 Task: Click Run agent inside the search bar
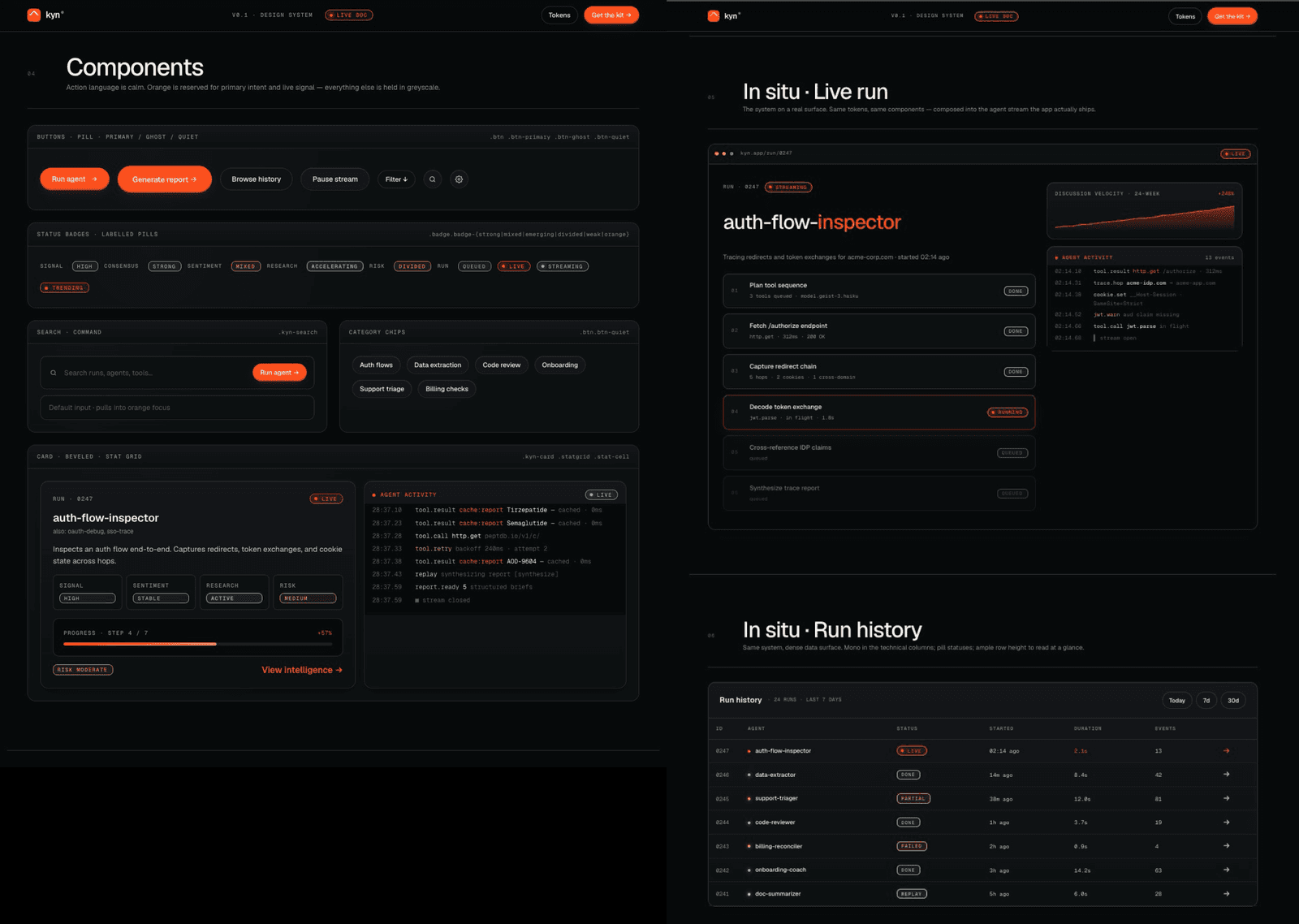279,373
